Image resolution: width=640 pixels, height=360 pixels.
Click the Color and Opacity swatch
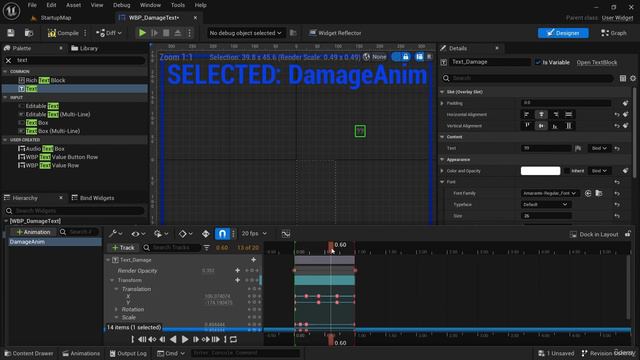click(540, 171)
